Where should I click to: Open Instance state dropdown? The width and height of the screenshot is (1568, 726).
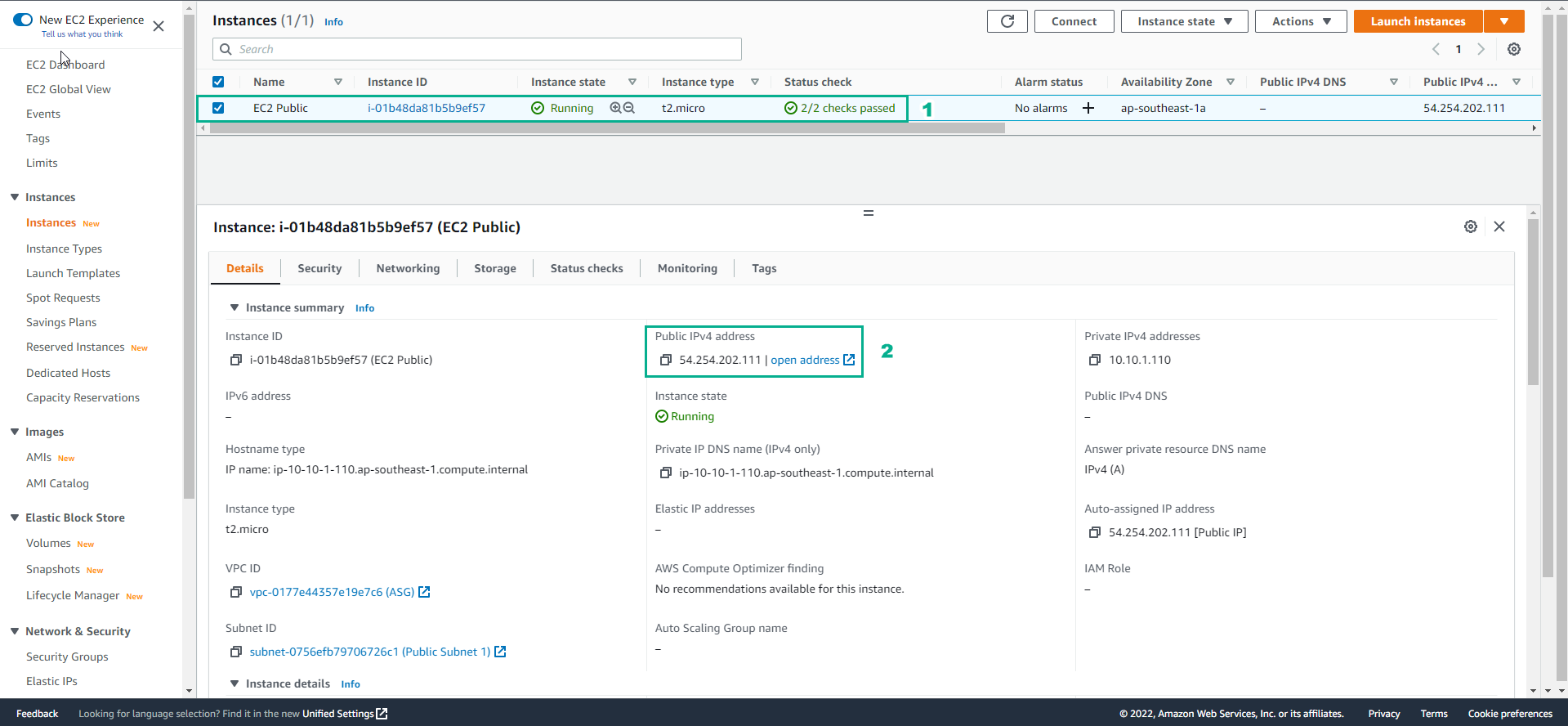[x=1184, y=21]
